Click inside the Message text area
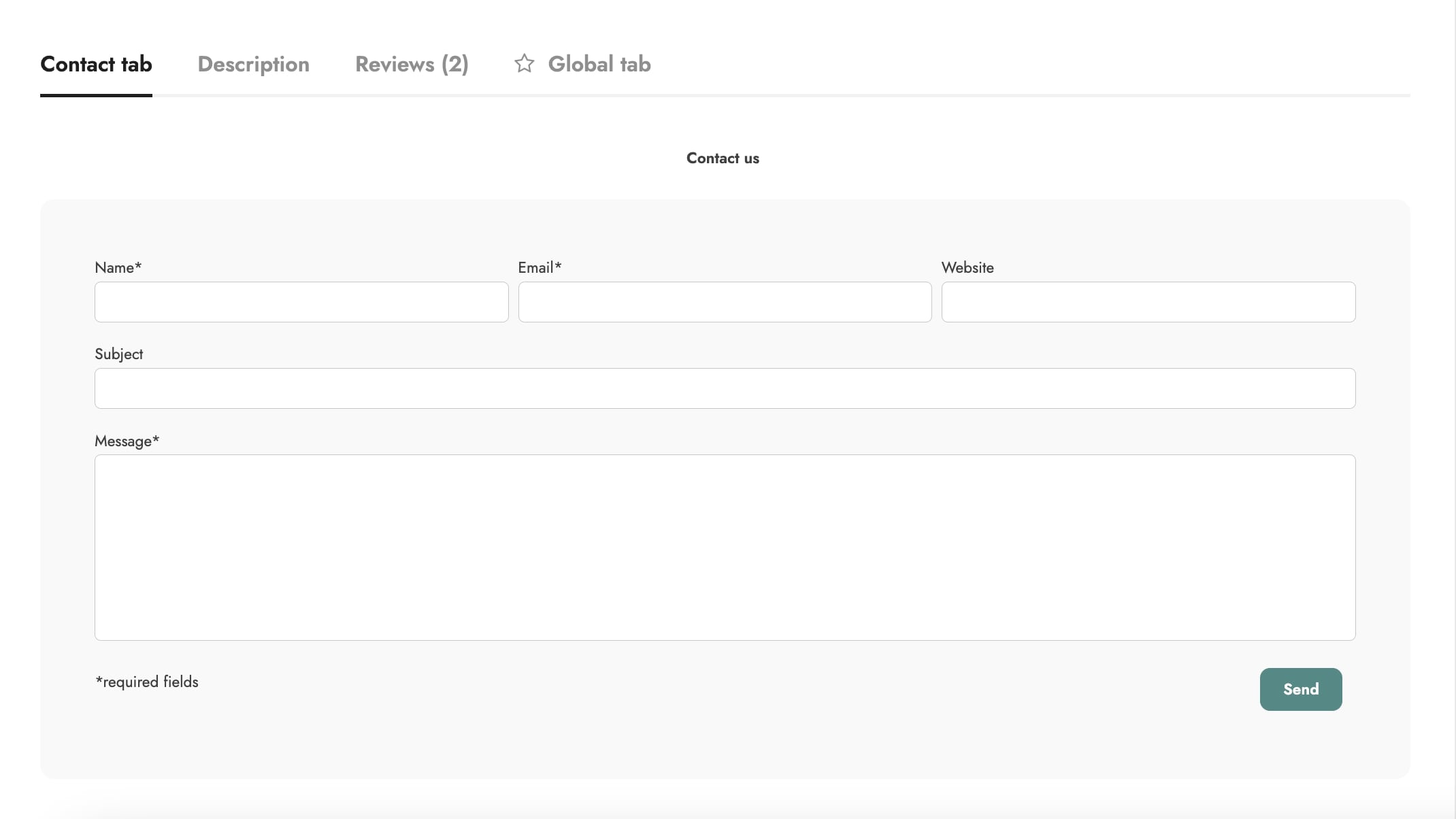This screenshot has width=1456, height=819. coord(725,548)
